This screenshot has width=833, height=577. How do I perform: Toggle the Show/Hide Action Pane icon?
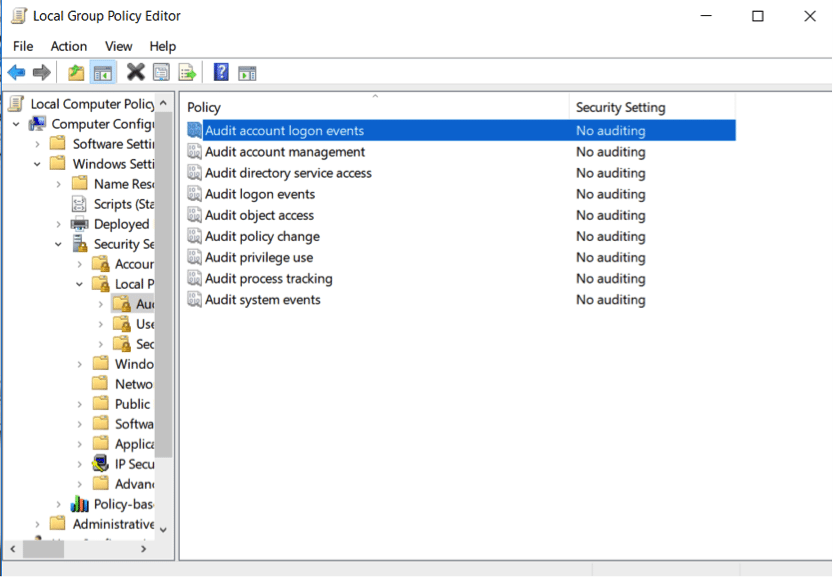pyautogui.click(x=247, y=72)
